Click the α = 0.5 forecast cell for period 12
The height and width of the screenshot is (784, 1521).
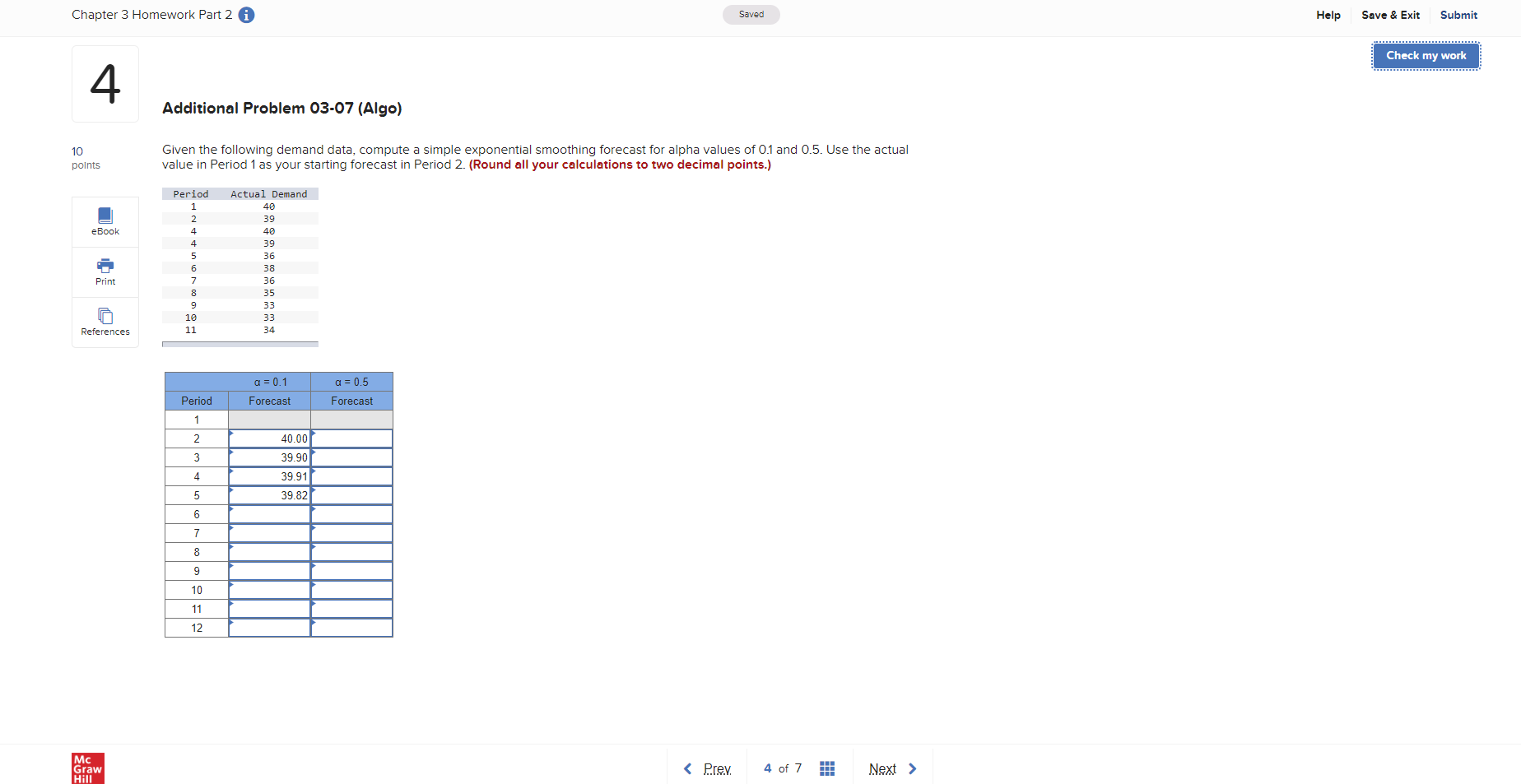352,628
